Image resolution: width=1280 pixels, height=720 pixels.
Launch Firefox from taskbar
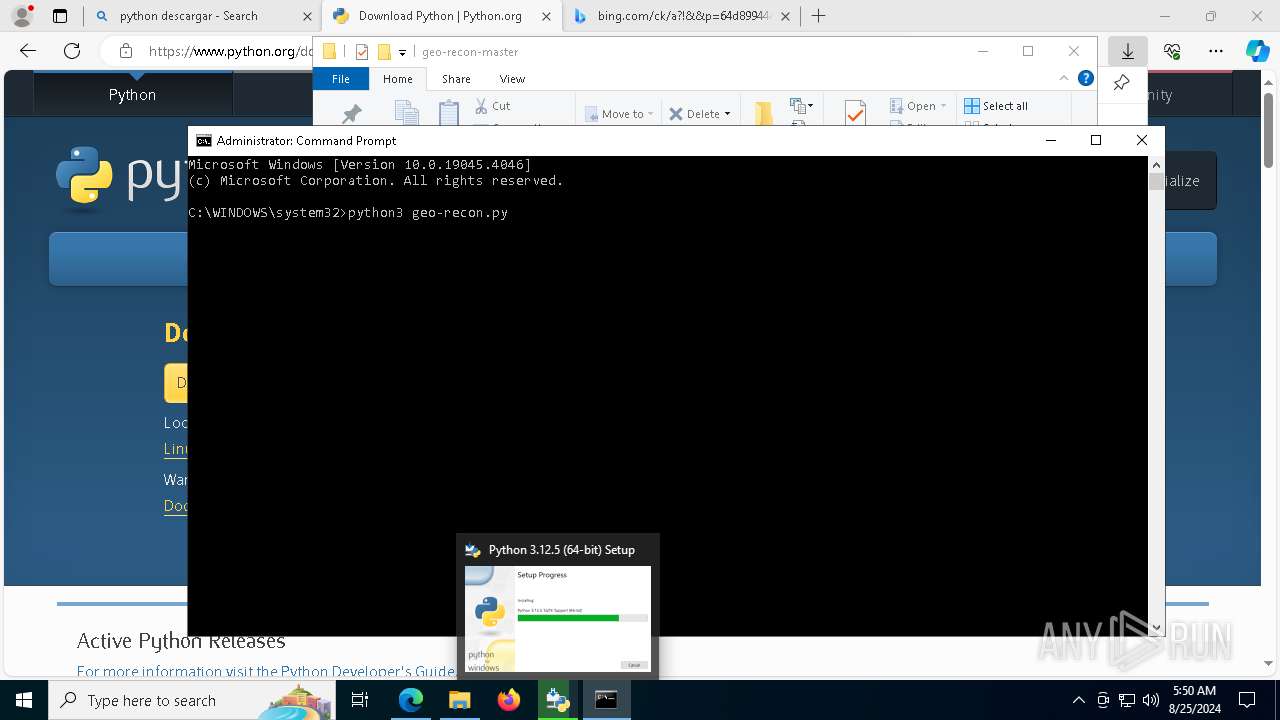pyautogui.click(x=509, y=700)
